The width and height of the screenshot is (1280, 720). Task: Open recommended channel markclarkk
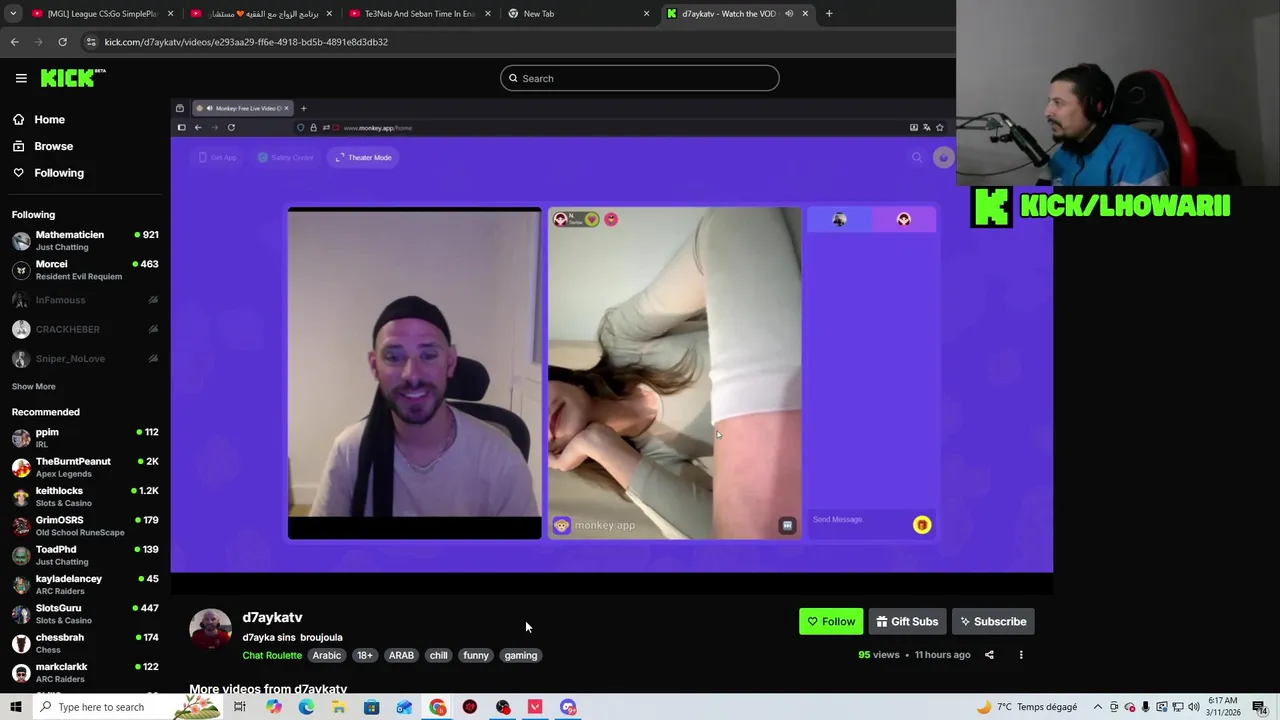point(85,672)
